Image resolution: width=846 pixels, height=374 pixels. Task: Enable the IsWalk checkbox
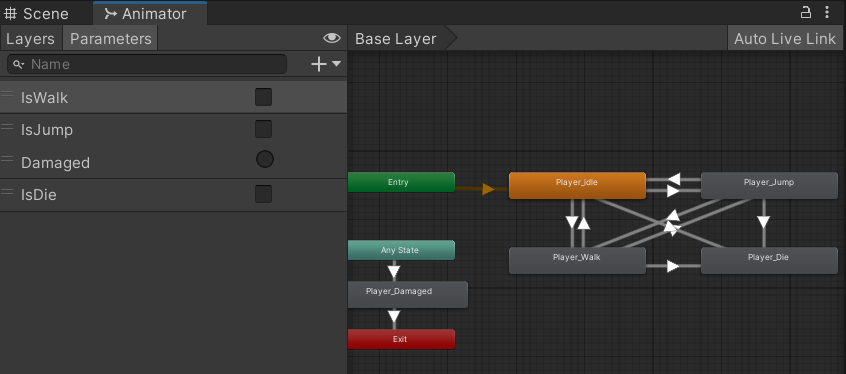pos(263,97)
